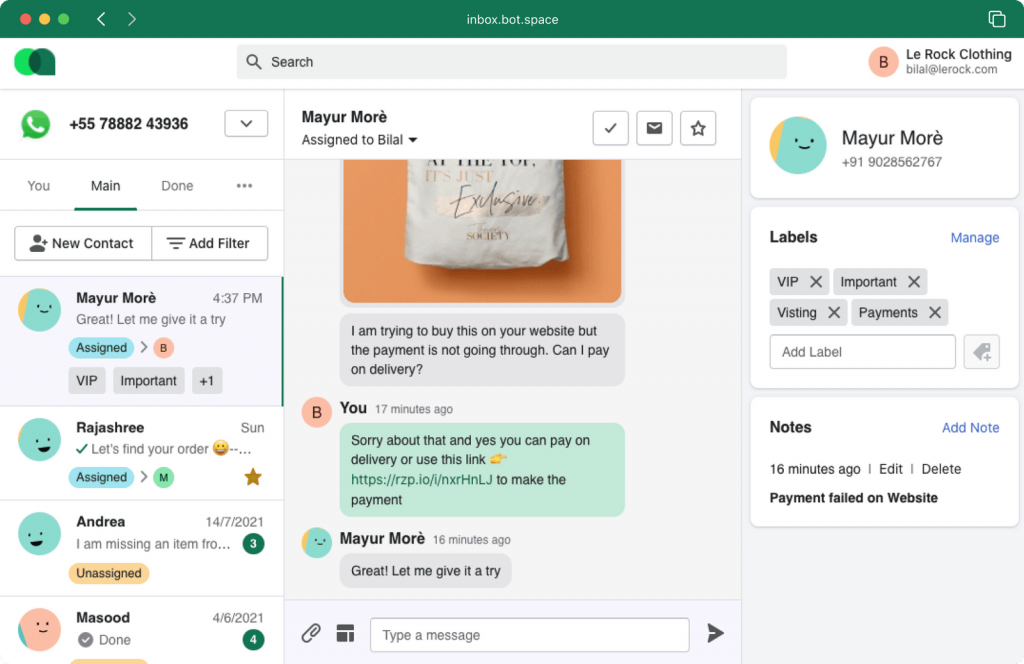Open the tote bag product image

coord(482,231)
